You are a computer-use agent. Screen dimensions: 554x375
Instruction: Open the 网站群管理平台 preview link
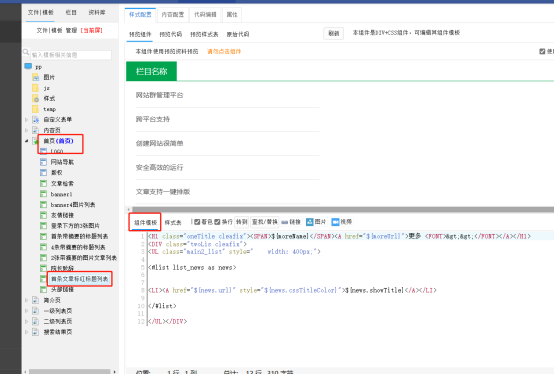pos(159,95)
